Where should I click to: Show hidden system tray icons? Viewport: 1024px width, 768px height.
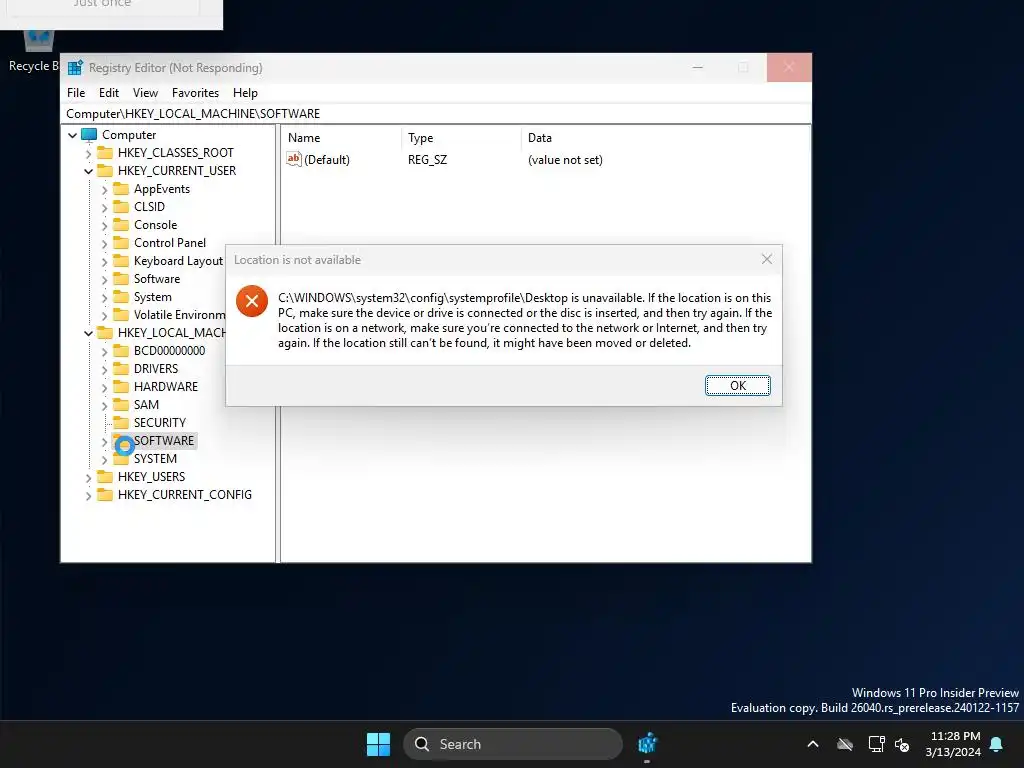point(813,744)
